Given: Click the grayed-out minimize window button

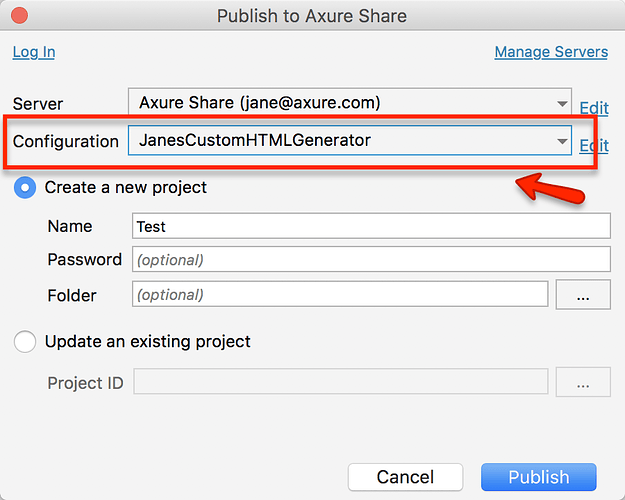Looking at the screenshot, I should (x=40, y=16).
